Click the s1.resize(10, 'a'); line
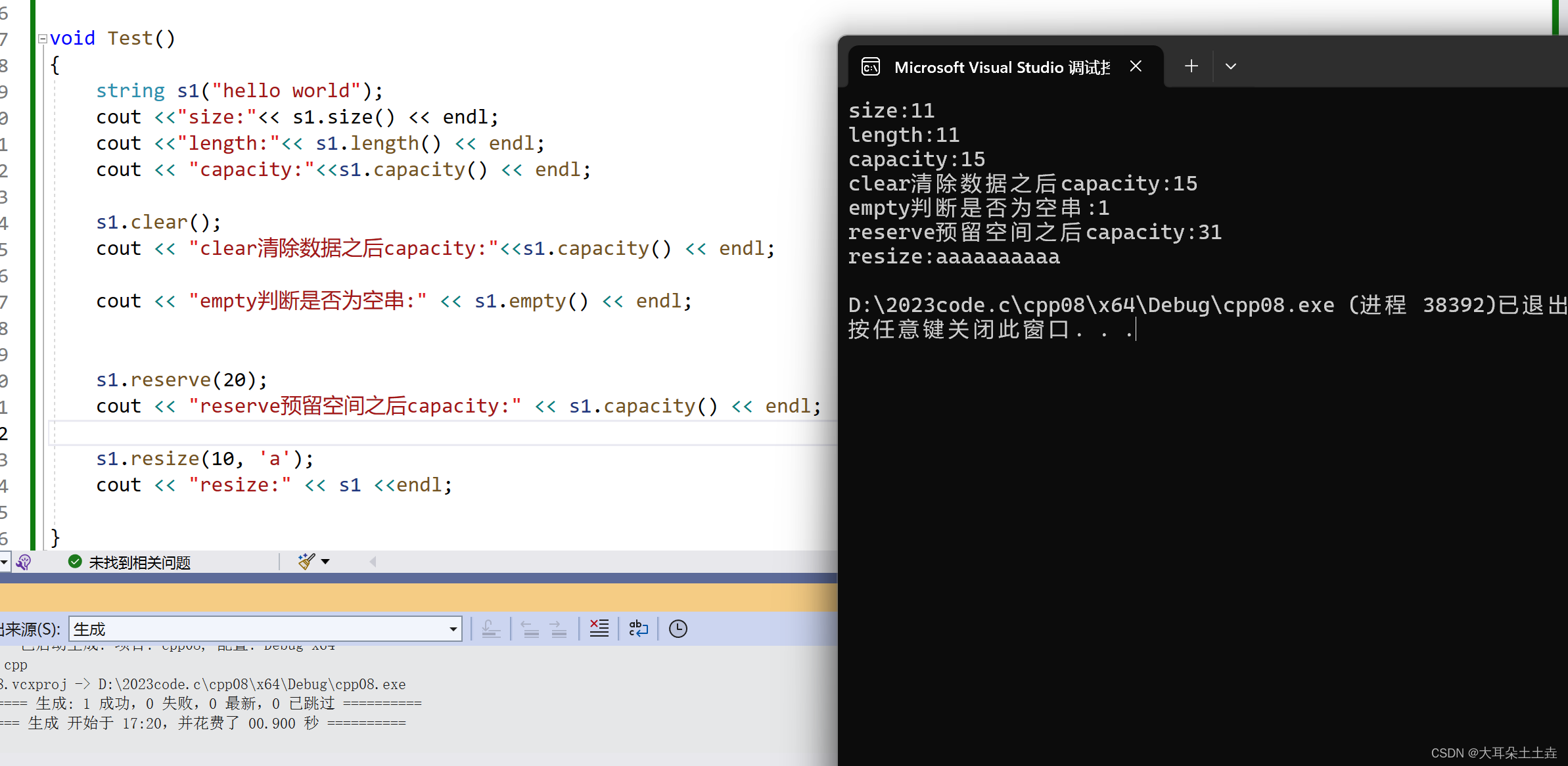 pyautogui.click(x=205, y=459)
